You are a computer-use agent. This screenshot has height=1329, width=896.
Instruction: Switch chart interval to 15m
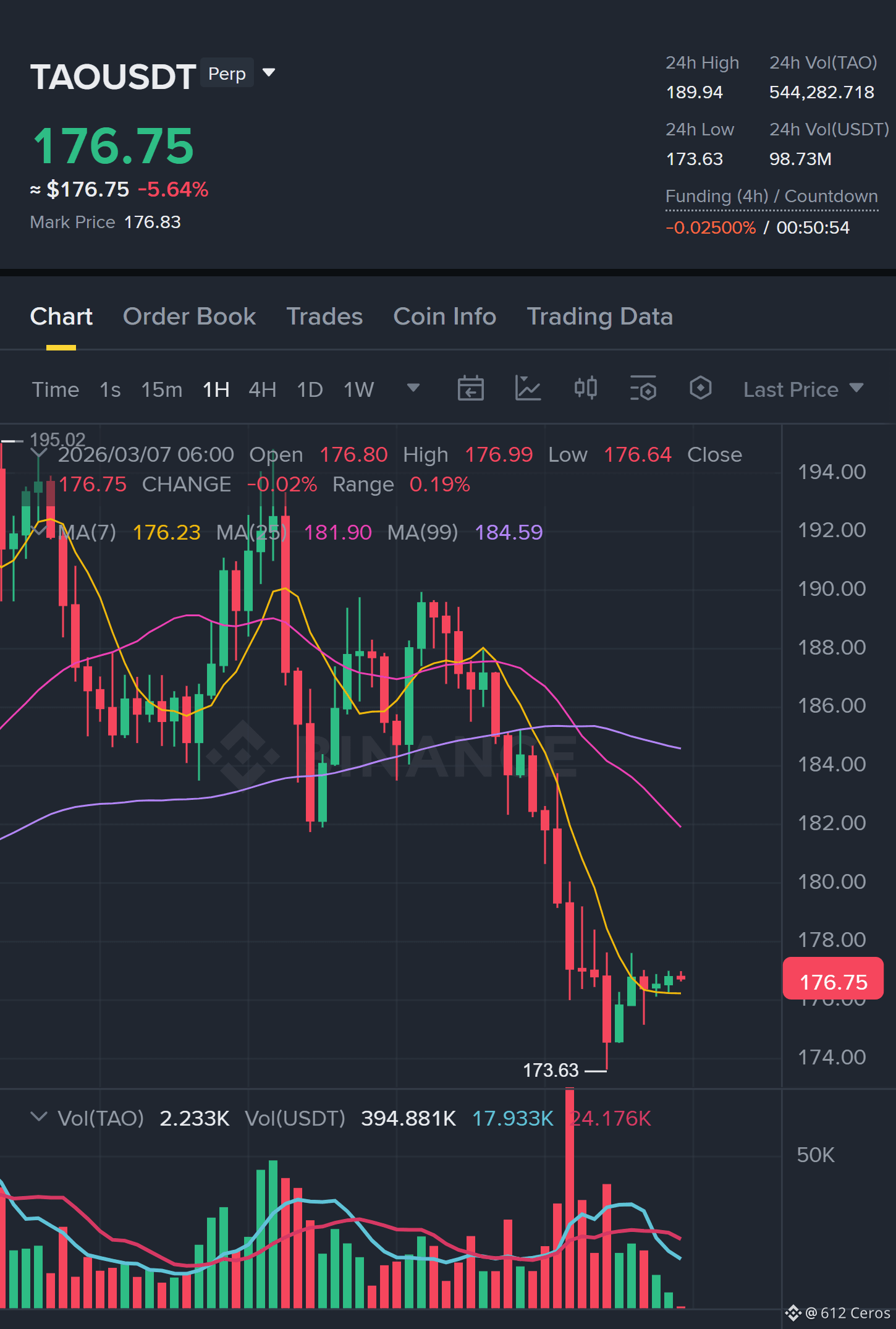(162, 390)
